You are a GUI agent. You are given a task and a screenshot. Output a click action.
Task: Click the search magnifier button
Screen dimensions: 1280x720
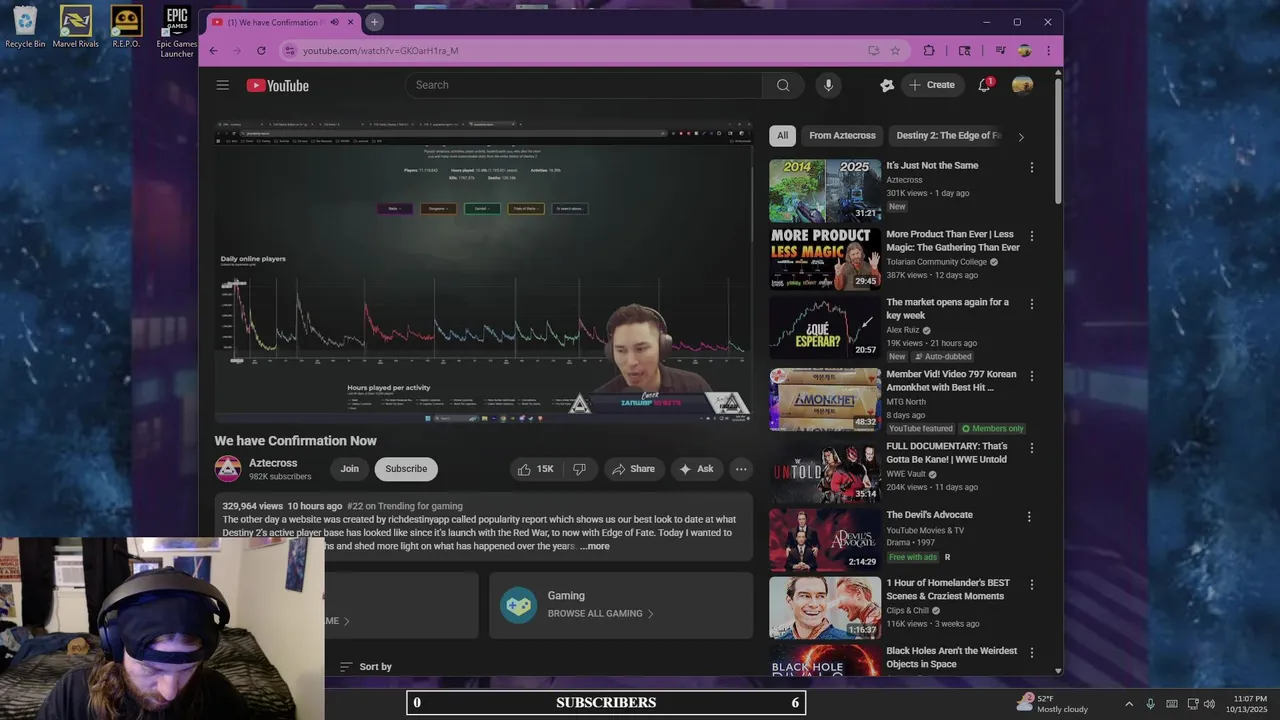pyautogui.click(x=783, y=85)
